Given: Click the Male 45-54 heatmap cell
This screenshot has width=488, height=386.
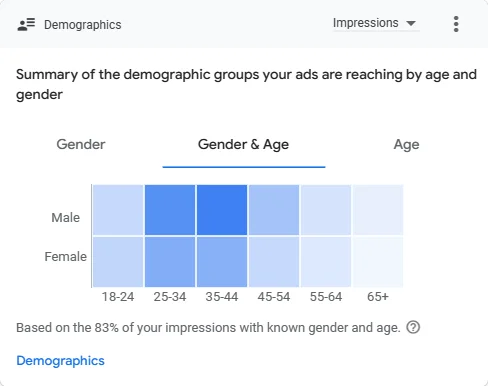Looking at the screenshot, I should (274, 210).
